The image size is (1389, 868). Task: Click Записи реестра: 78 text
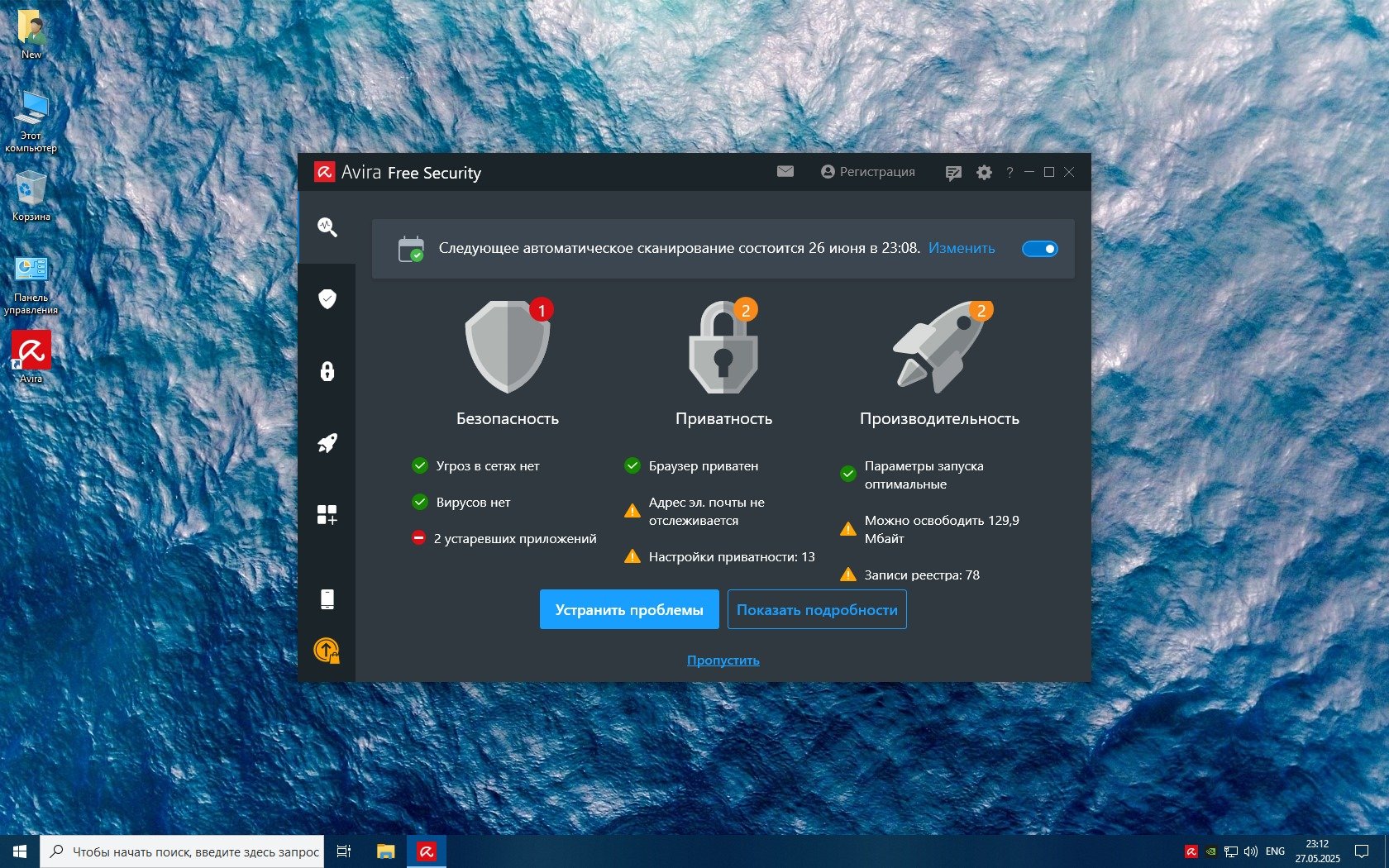pos(922,575)
